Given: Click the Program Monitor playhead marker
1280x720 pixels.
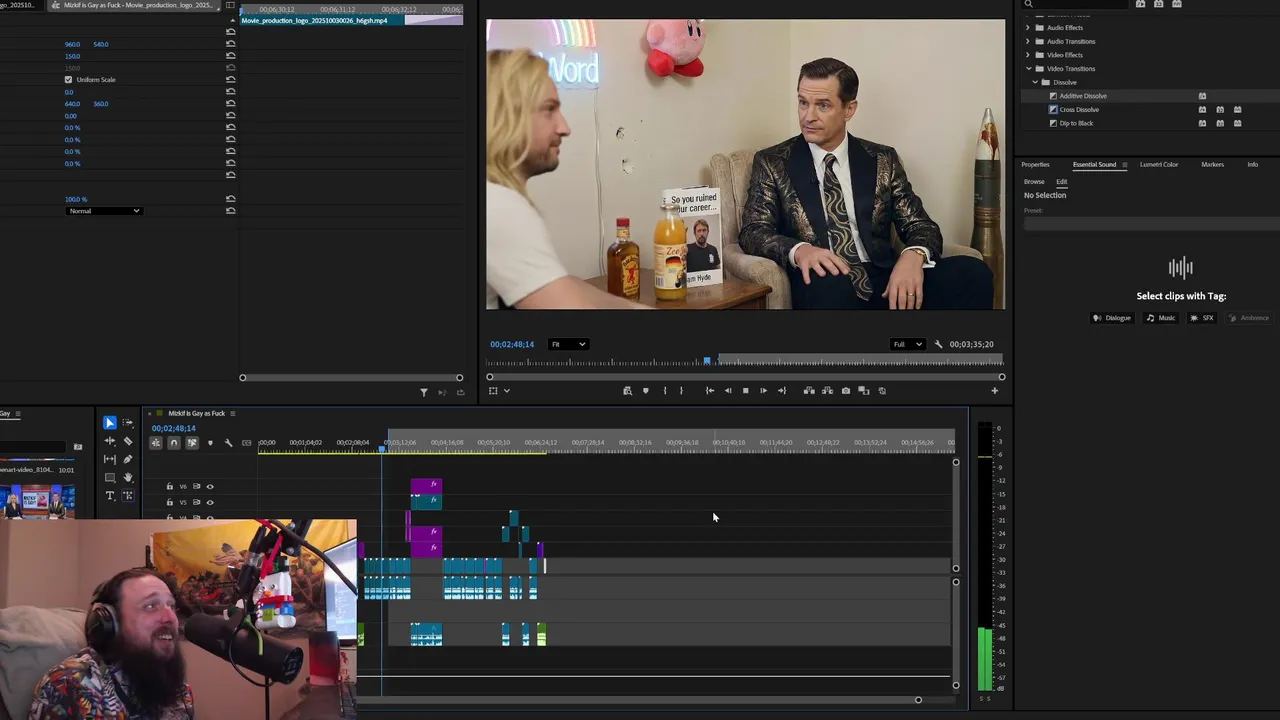Looking at the screenshot, I should [x=707, y=360].
